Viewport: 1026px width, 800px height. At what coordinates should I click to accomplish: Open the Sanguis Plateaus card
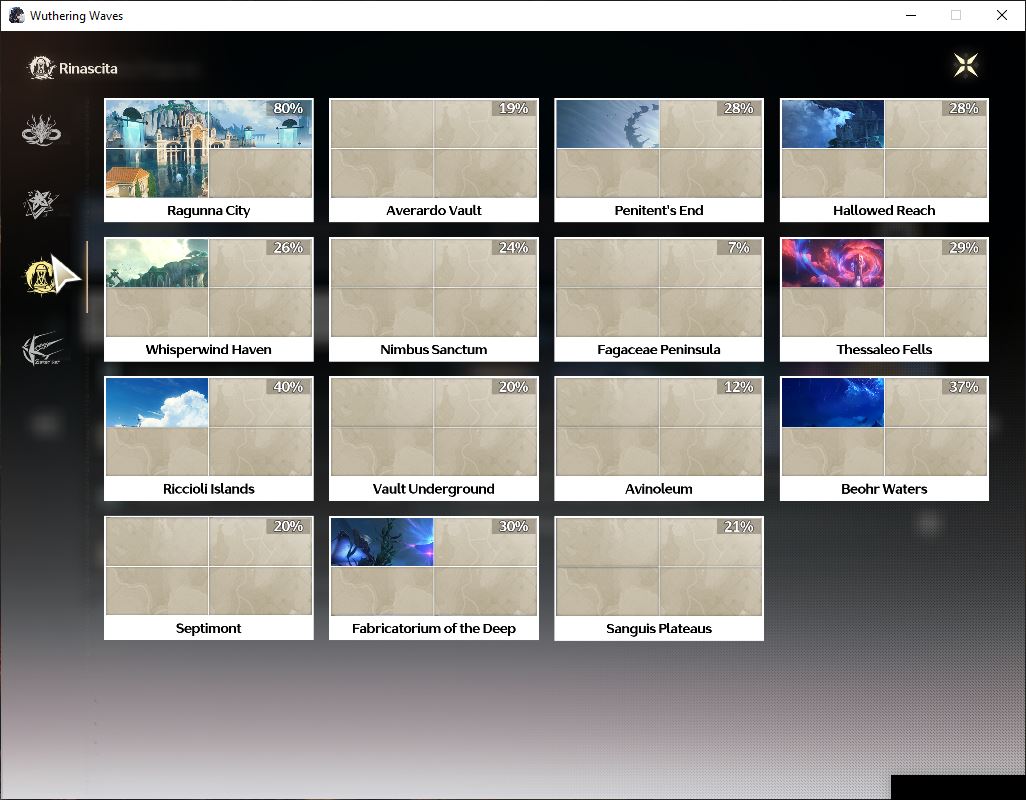click(659, 578)
